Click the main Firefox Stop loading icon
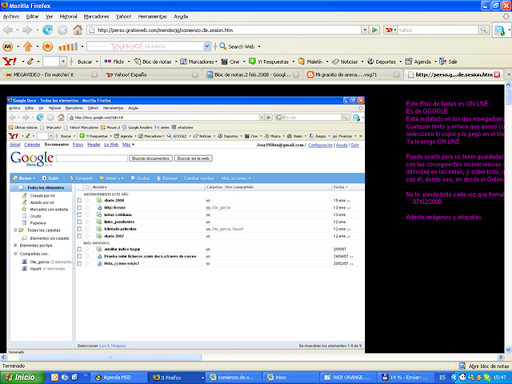Image resolution: width=512 pixels, height=384 pixels. (62, 30)
